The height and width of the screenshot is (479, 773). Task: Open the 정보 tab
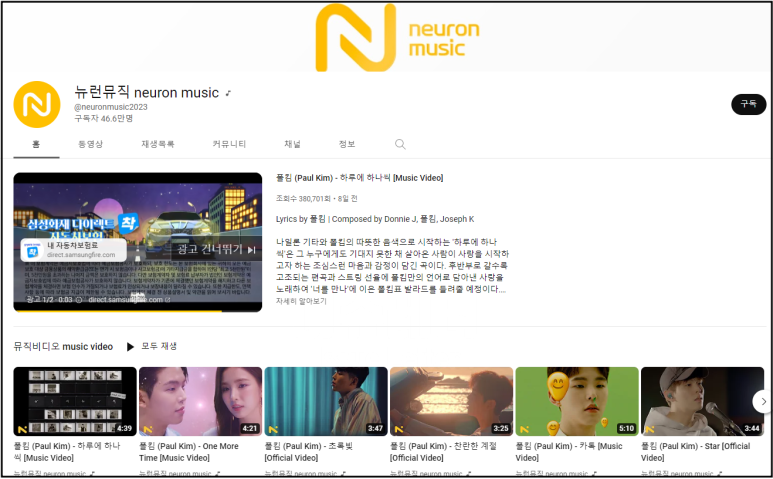click(x=347, y=144)
